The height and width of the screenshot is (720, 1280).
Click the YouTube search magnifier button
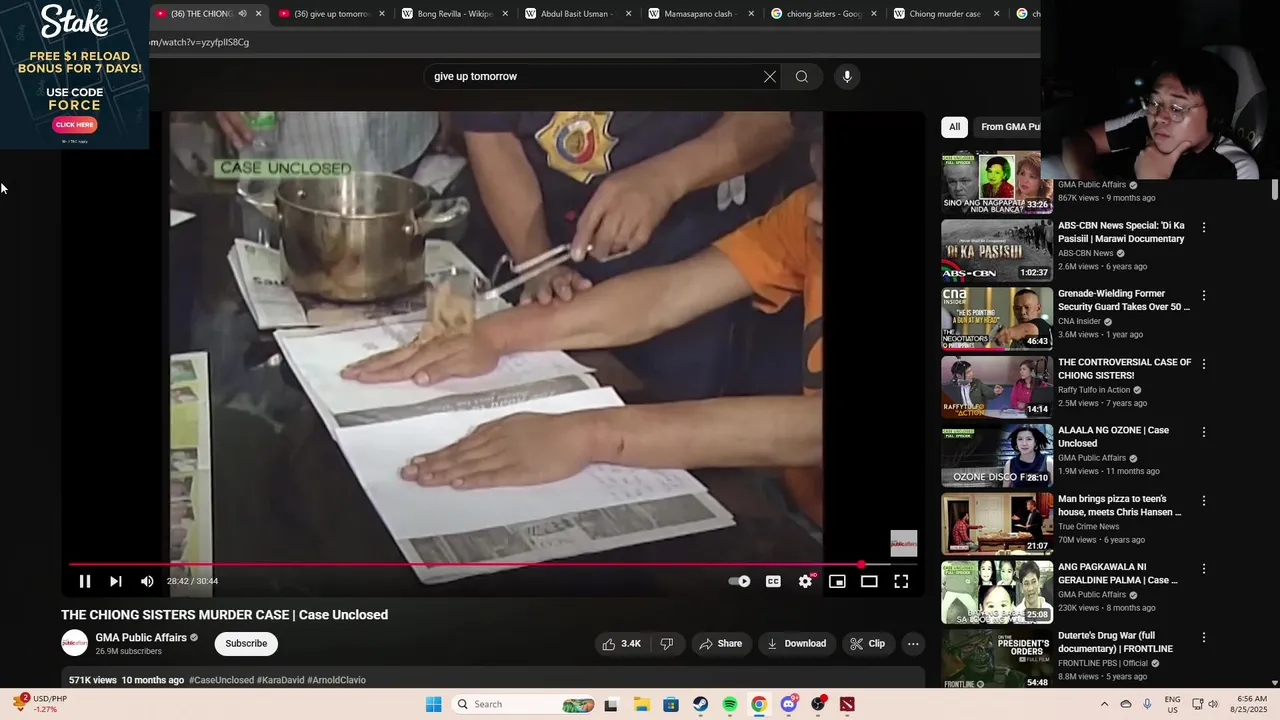coord(802,76)
